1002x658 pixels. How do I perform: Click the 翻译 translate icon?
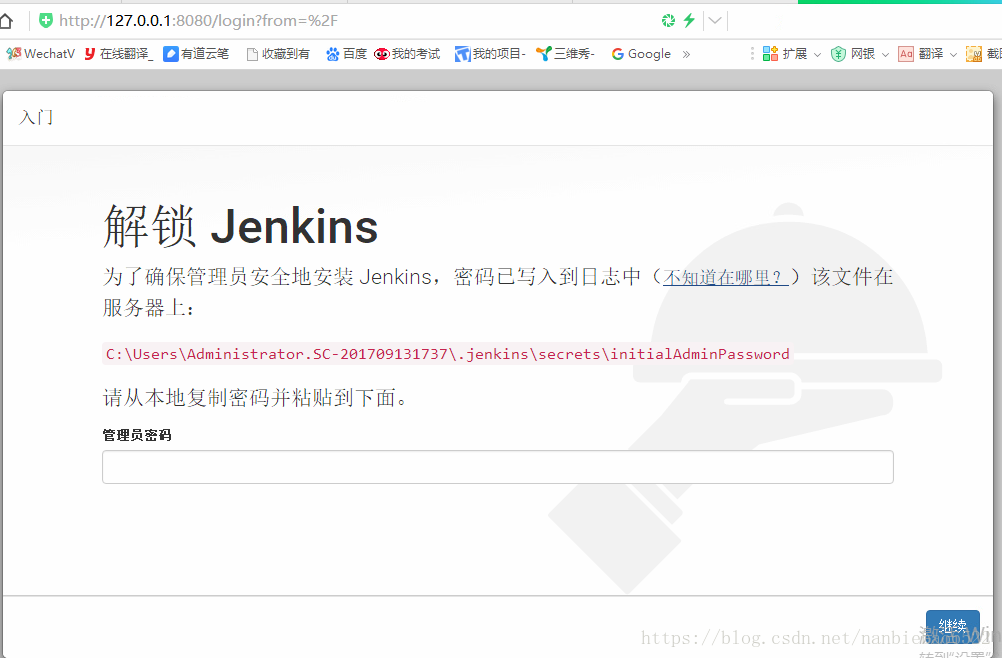coord(906,54)
